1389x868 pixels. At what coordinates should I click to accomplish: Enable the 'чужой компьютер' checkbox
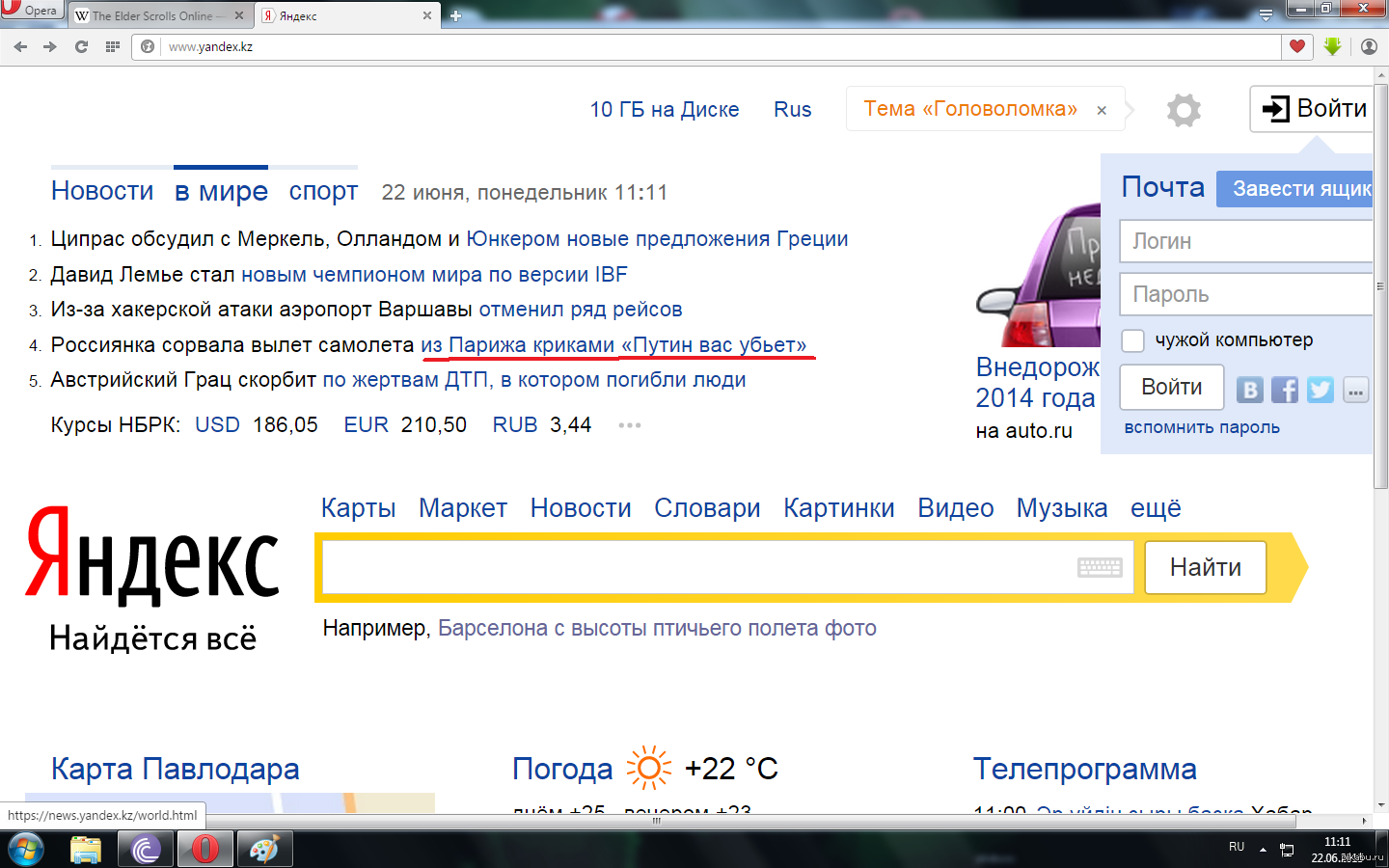click(x=1133, y=340)
